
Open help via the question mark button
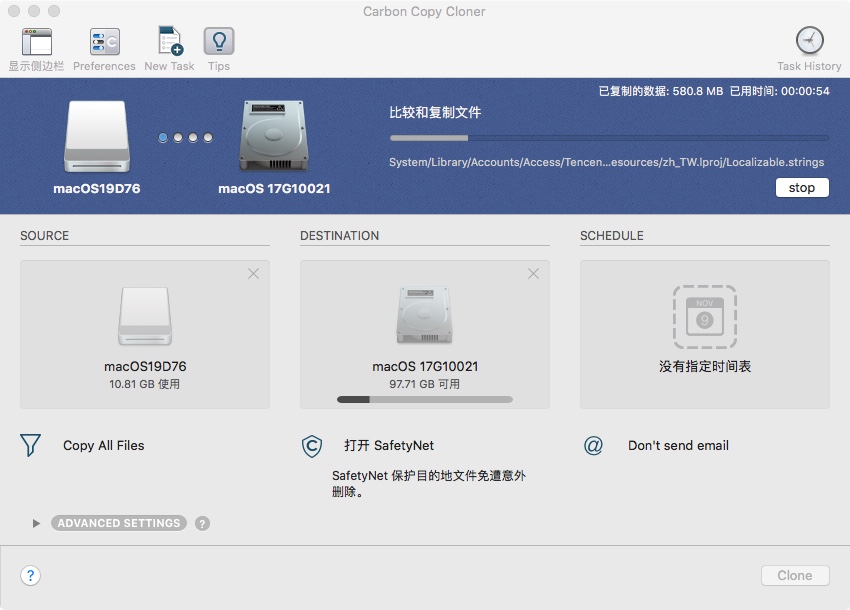pos(30,575)
